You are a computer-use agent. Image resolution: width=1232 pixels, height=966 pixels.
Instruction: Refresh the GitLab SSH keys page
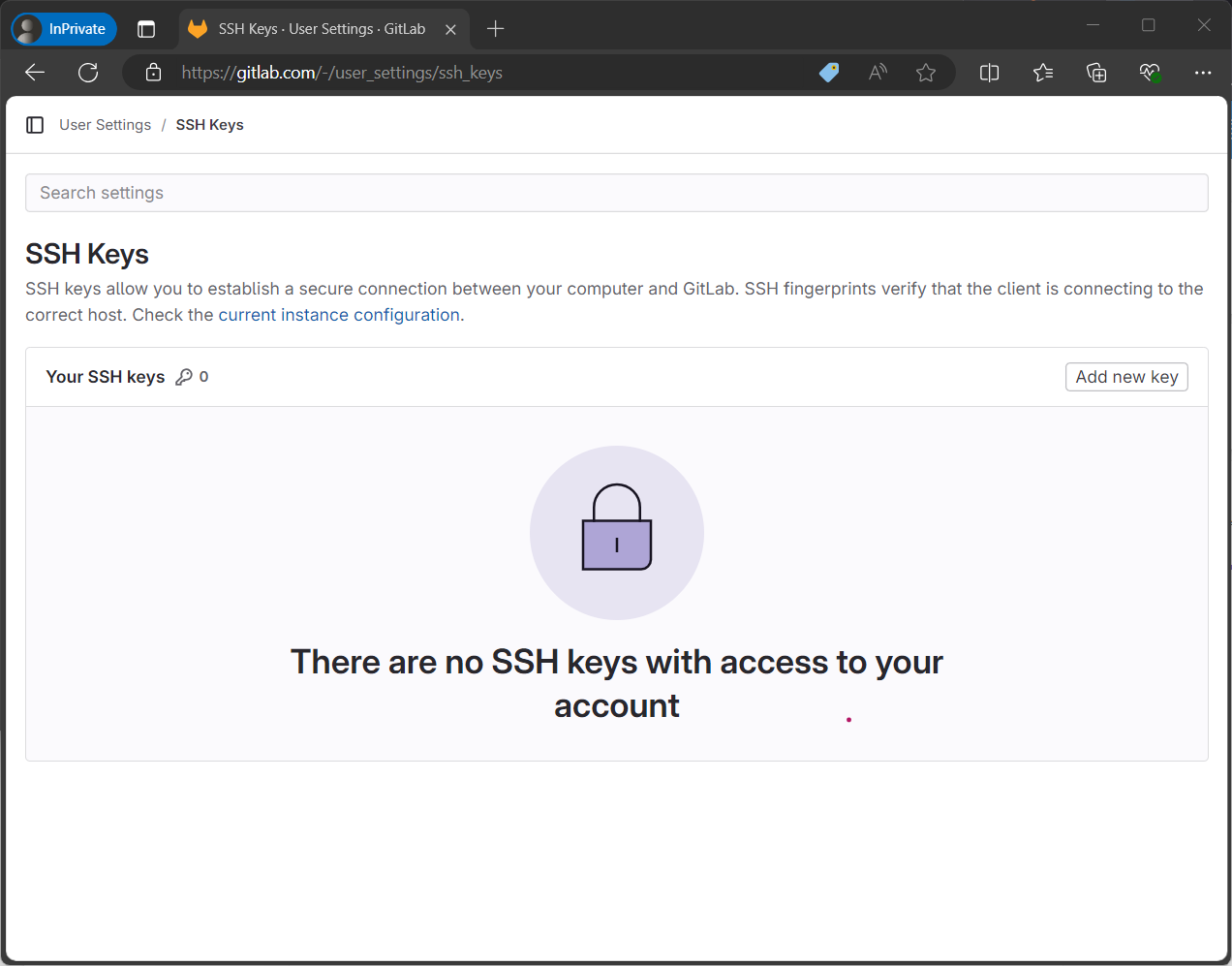[88, 73]
